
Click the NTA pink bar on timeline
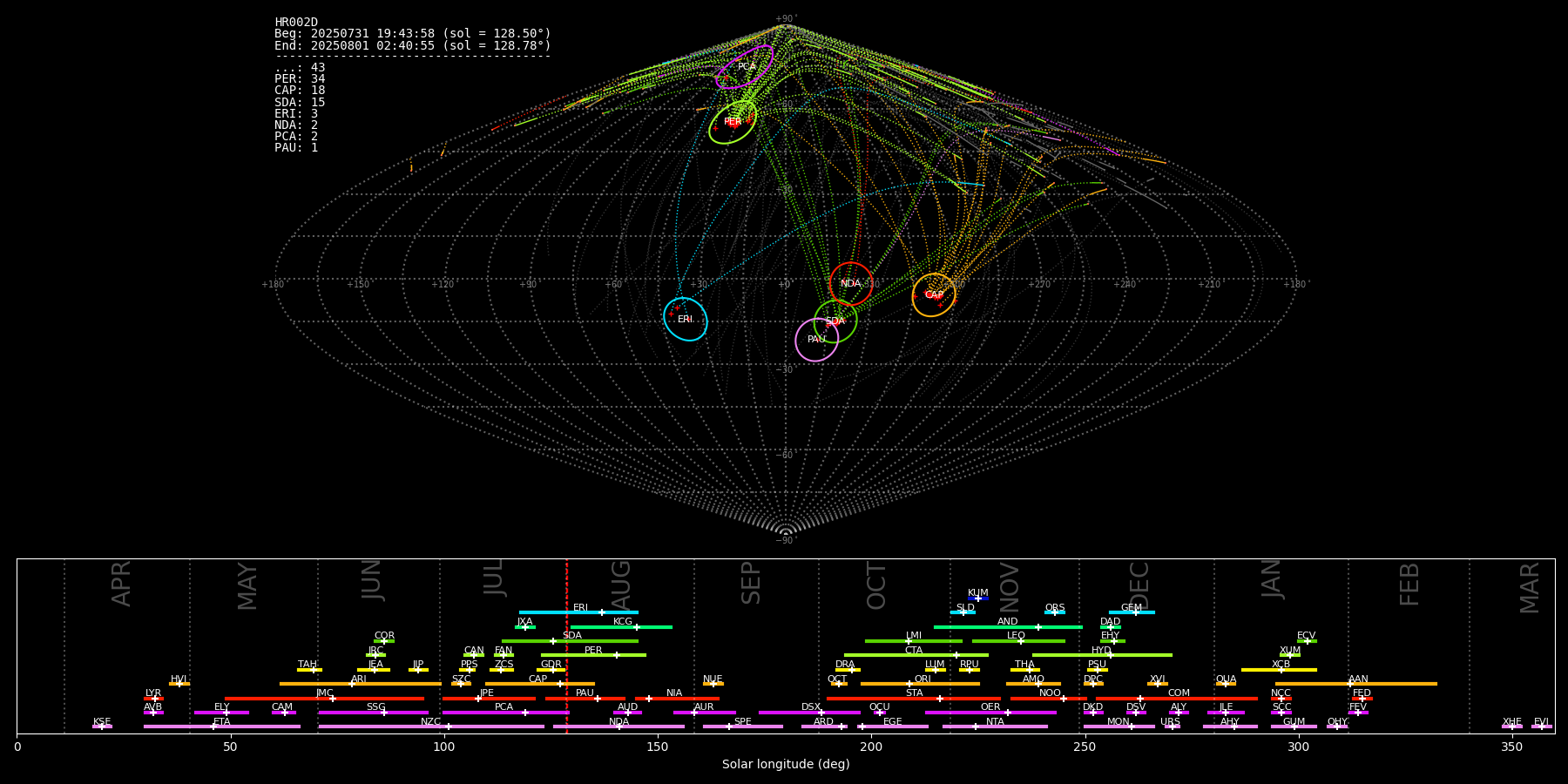[x=995, y=727]
